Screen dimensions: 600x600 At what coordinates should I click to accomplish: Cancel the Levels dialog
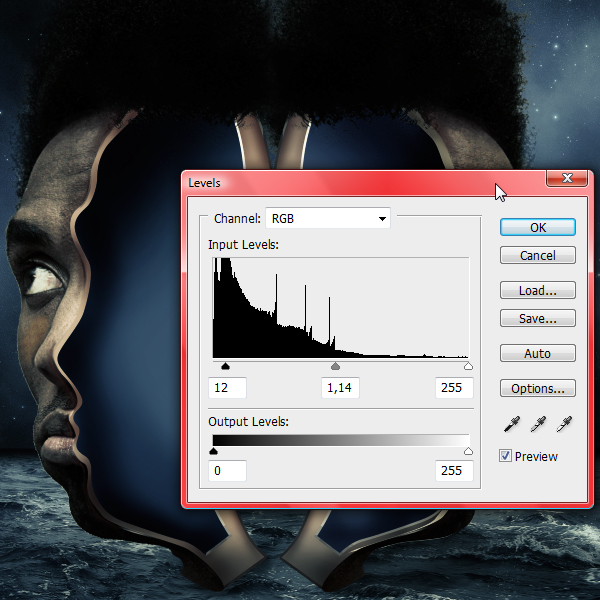pos(538,255)
